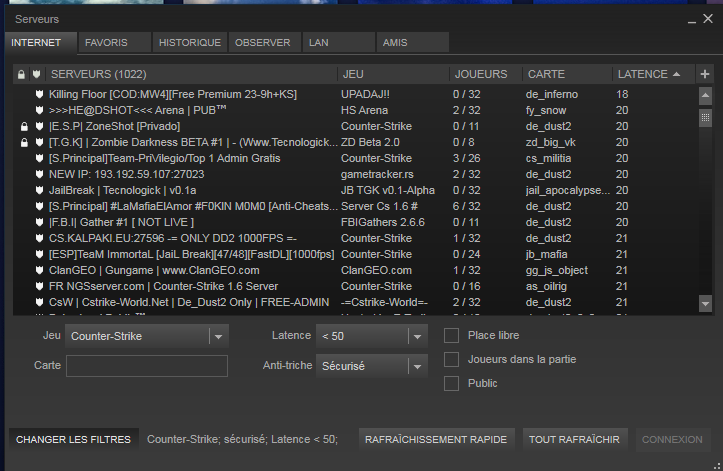
Task: Select the |E.S.P| ZoneShot [Privado] server
Action: point(114,126)
